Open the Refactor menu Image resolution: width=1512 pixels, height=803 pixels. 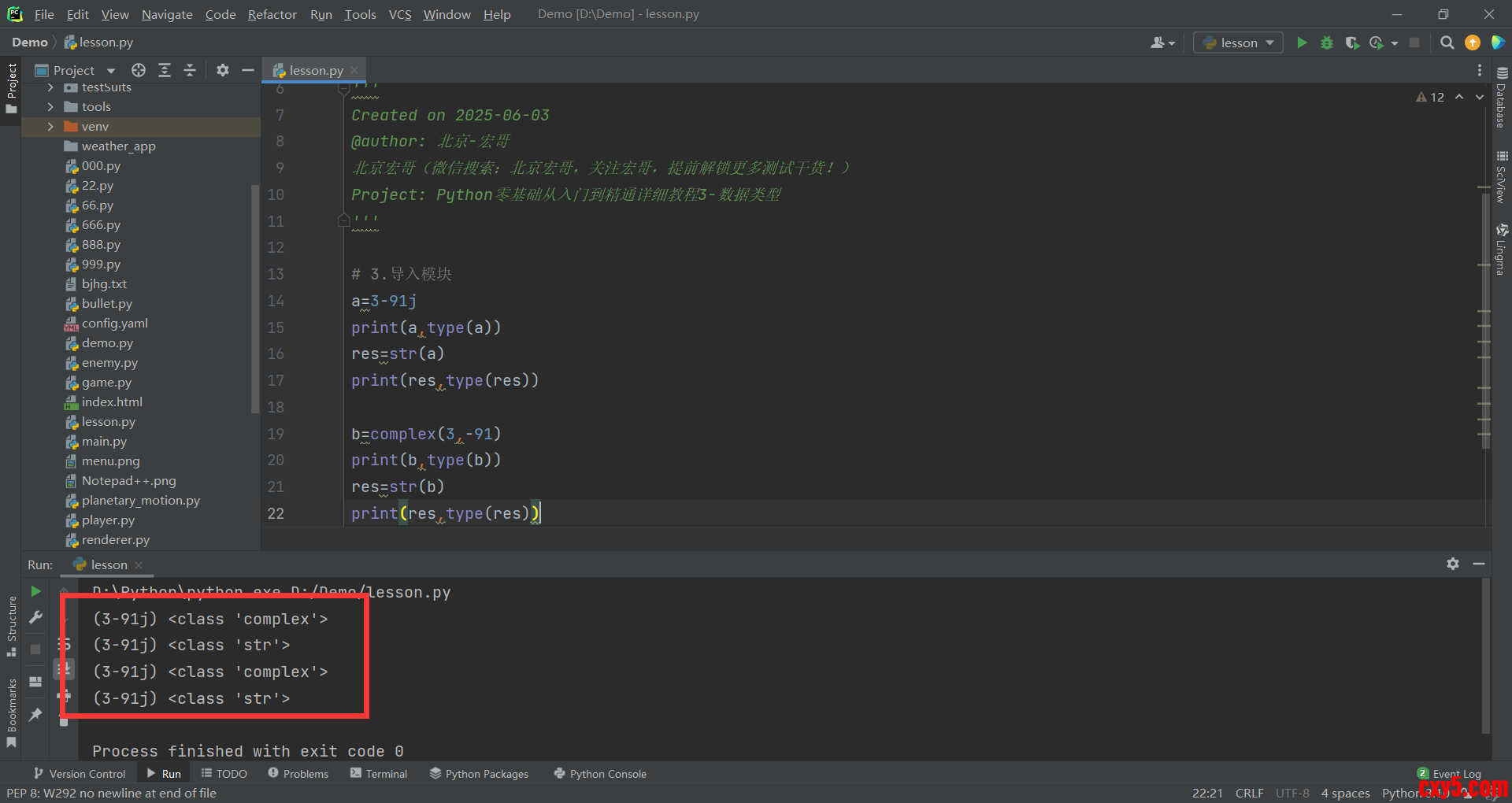[x=272, y=14]
